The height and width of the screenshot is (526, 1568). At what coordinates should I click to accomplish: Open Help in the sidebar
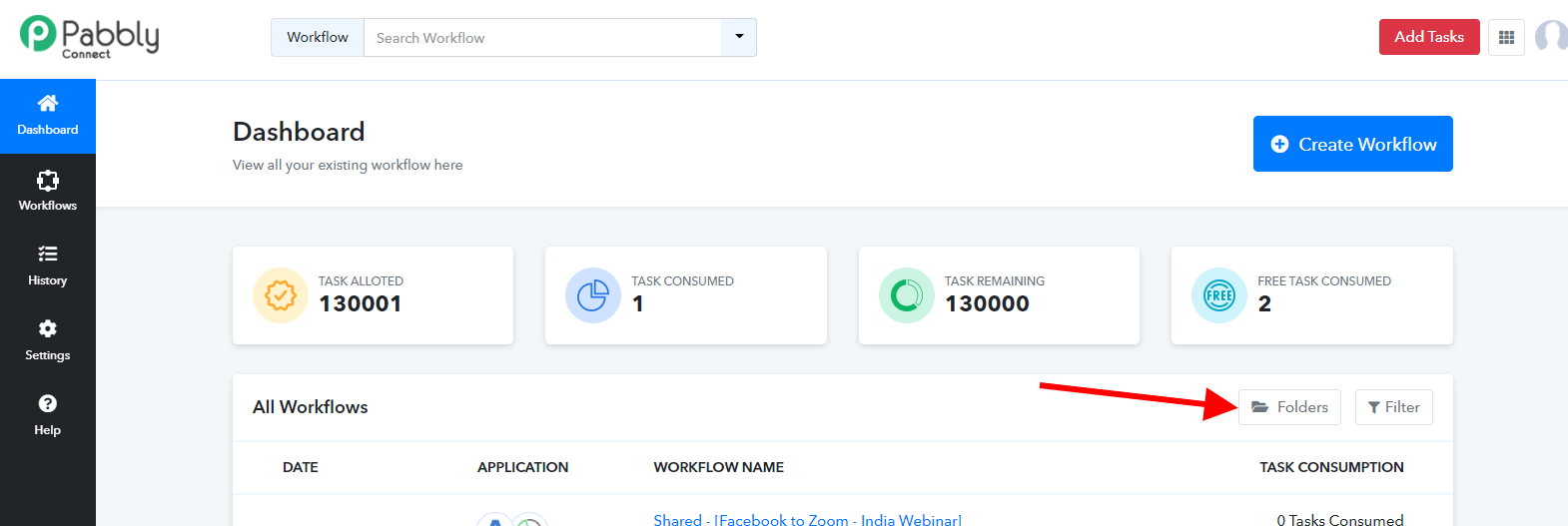click(48, 416)
